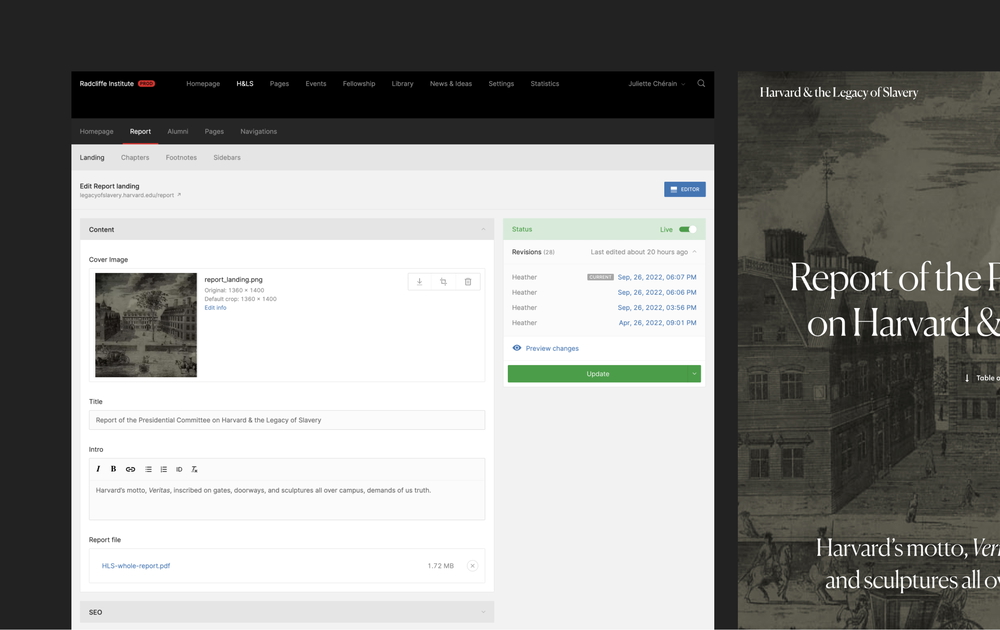Insert a link in the Intro editor
This screenshot has width=1000, height=630.
point(130,469)
